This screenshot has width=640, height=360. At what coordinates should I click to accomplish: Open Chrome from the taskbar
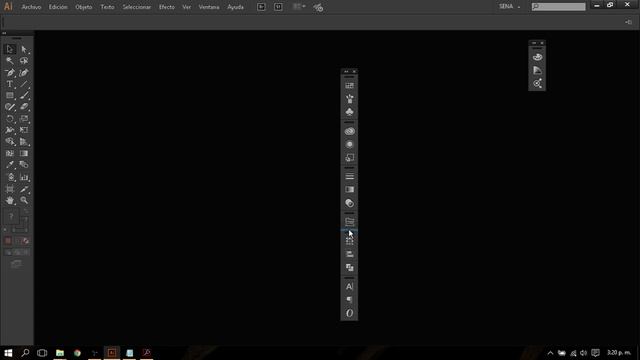(77, 353)
